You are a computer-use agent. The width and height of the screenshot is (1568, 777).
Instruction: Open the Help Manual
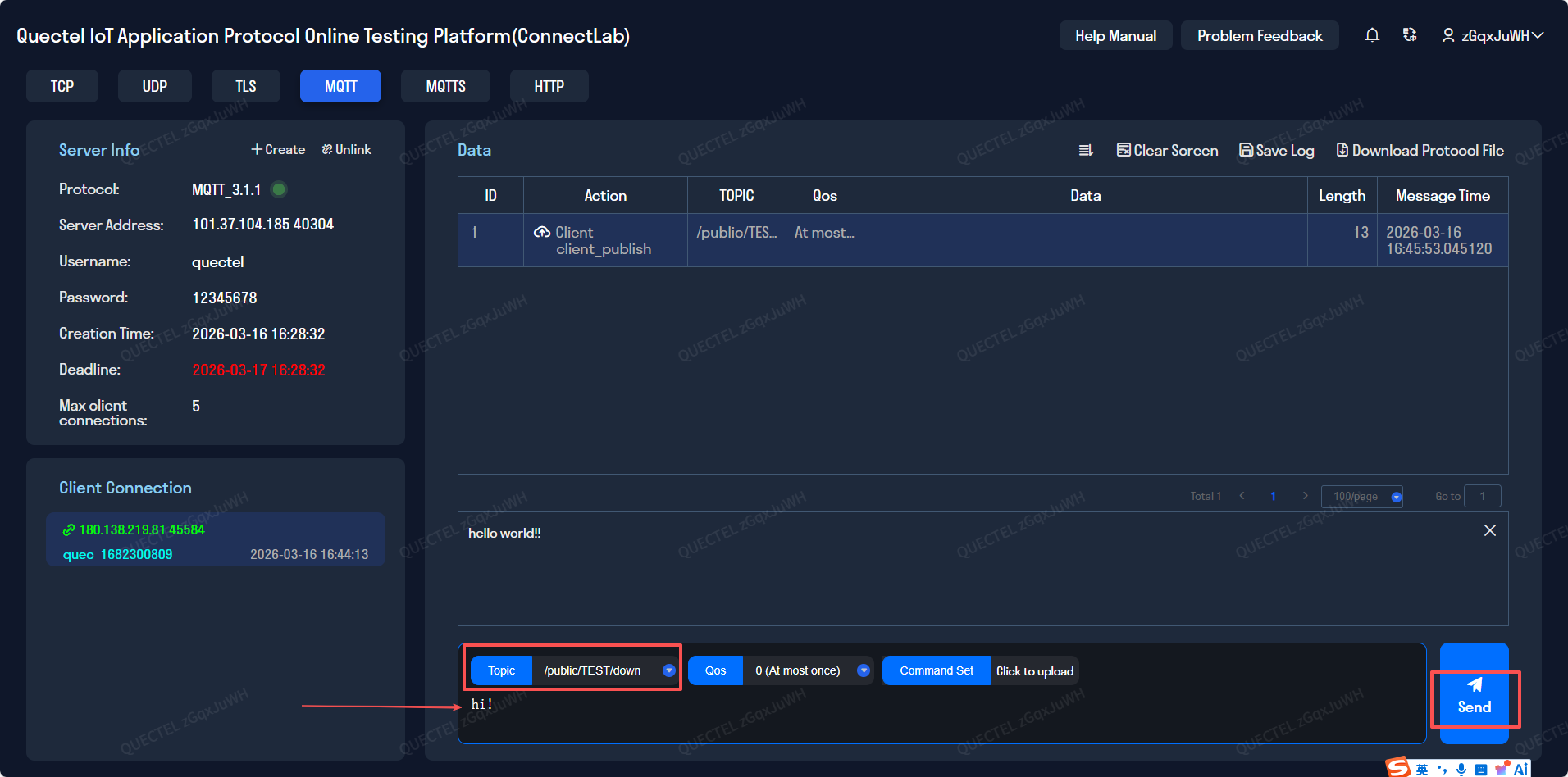click(1115, 35)
